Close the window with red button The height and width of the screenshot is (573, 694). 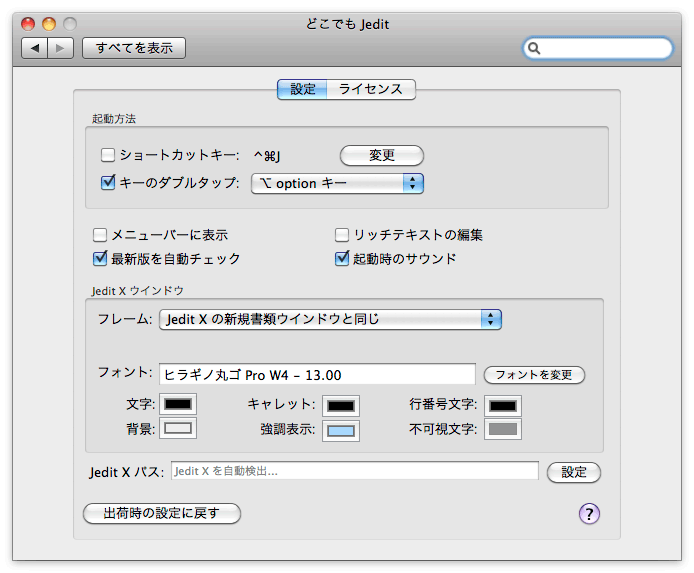tap(28, 23)
